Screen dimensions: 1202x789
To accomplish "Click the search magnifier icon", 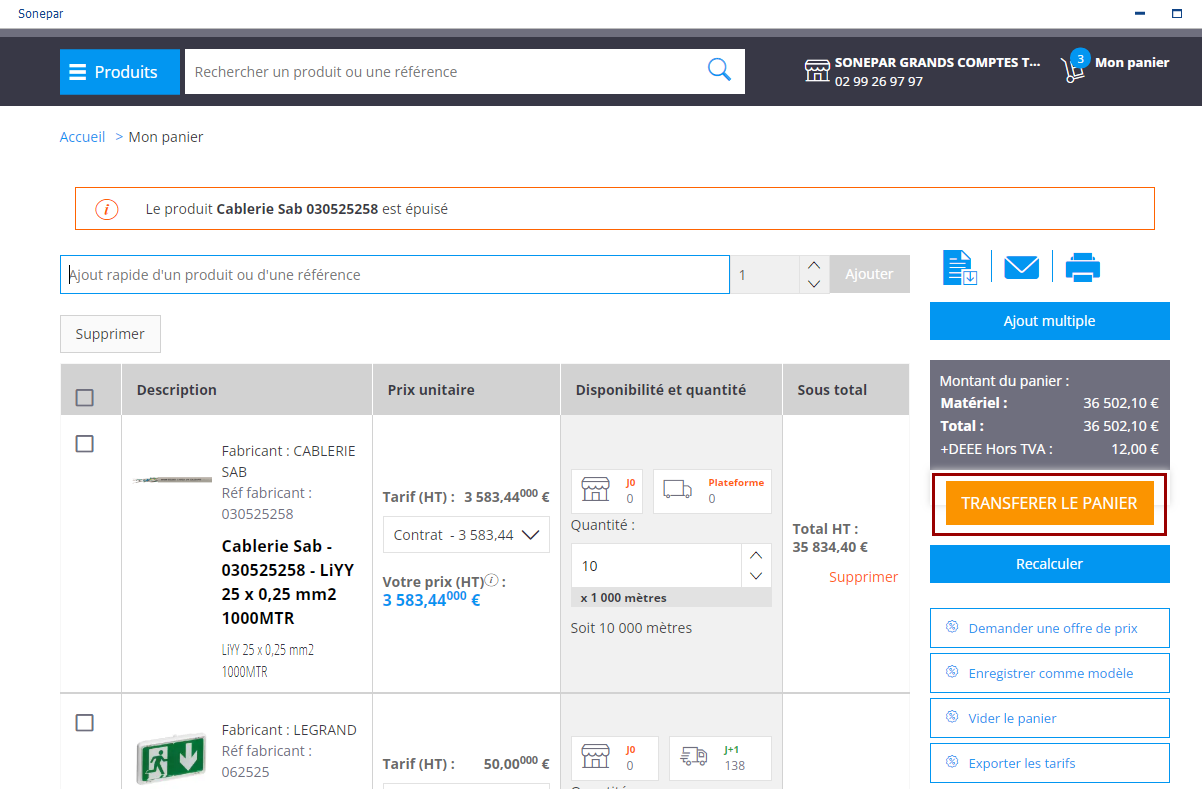I will (719, 69).
